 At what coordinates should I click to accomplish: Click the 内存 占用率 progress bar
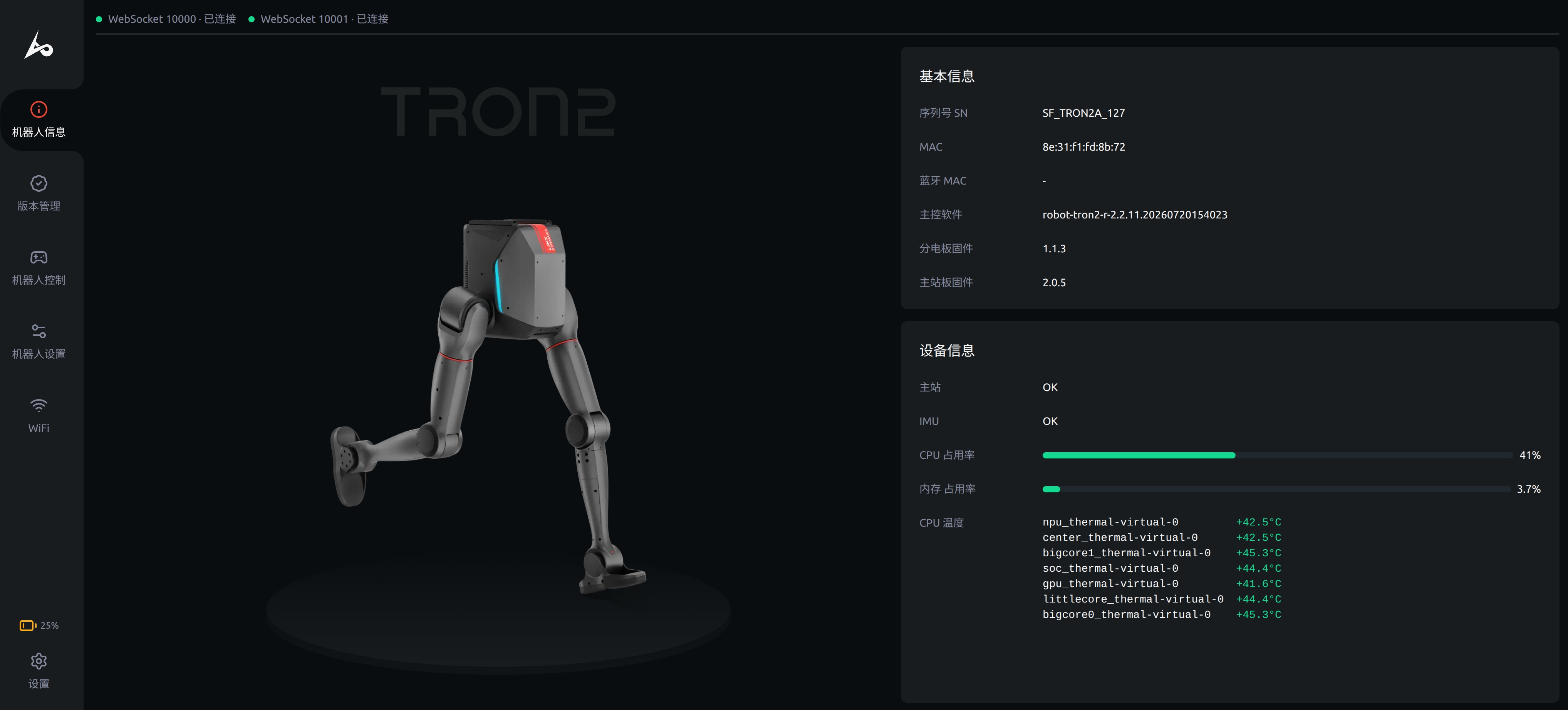[x=1277, y=490]
